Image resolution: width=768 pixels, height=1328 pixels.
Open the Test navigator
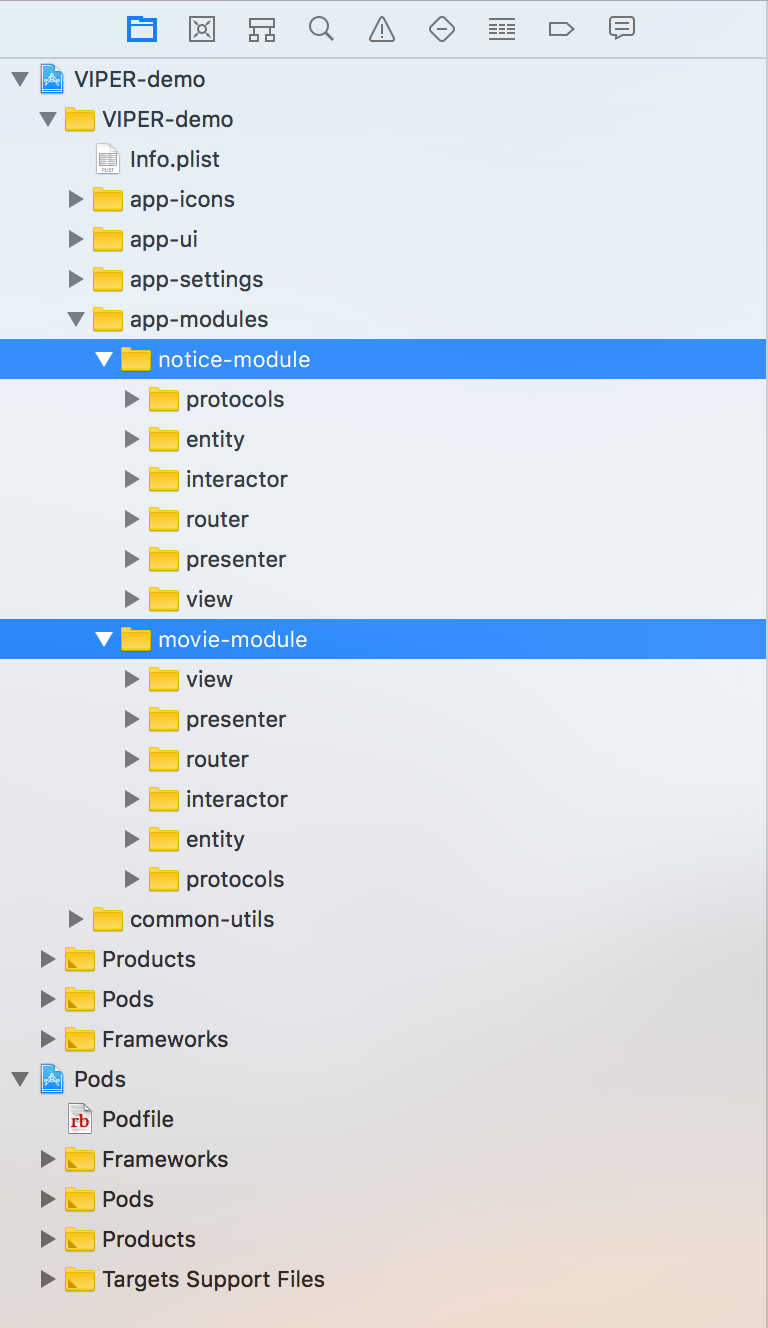pyautogui.click(x=441, y=28)
